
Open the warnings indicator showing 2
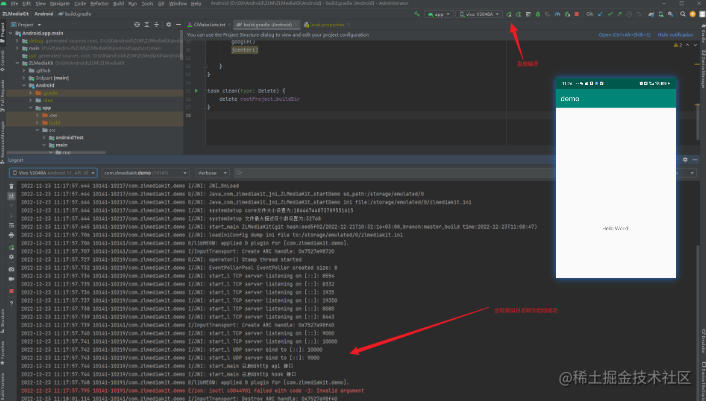click(678, 45)
